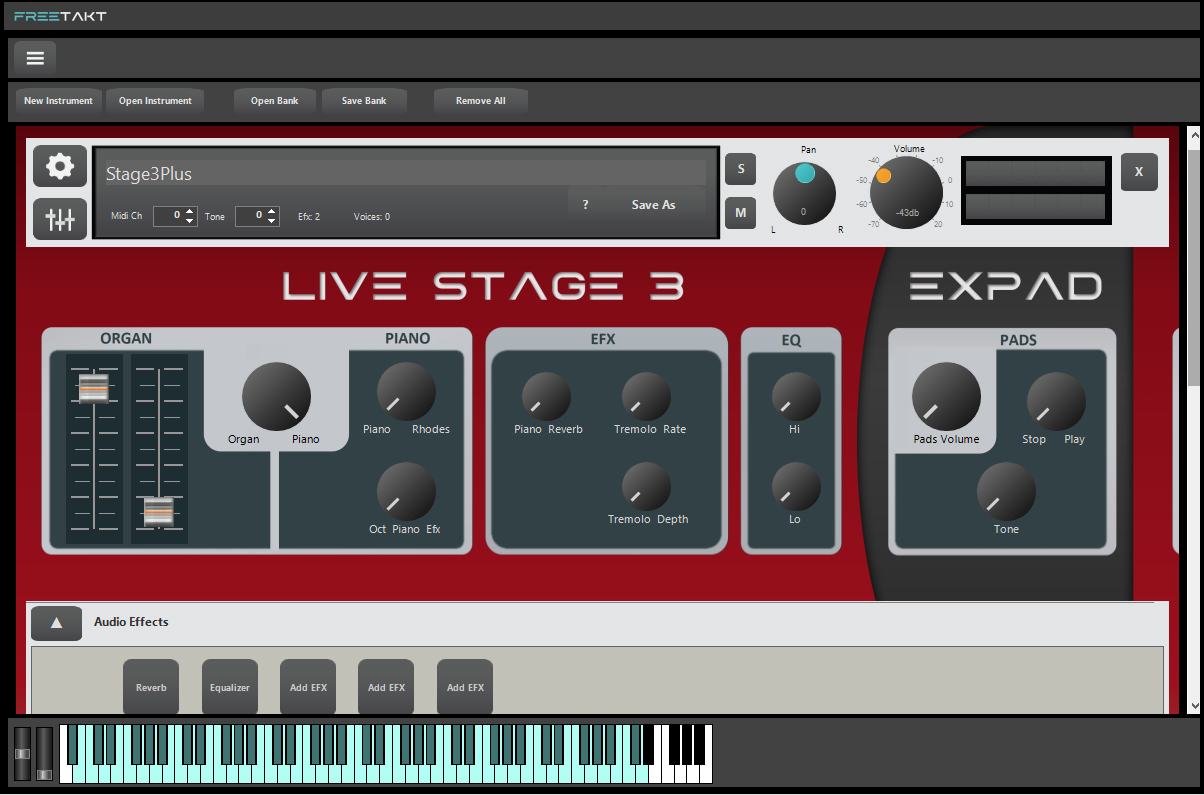Decrease the Tone value
This screenshot has width=1204, height=795.
(x=272, y=220)
